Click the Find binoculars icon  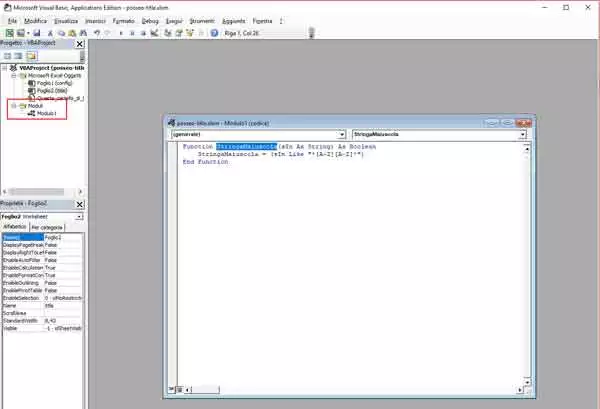coord(83,33)
